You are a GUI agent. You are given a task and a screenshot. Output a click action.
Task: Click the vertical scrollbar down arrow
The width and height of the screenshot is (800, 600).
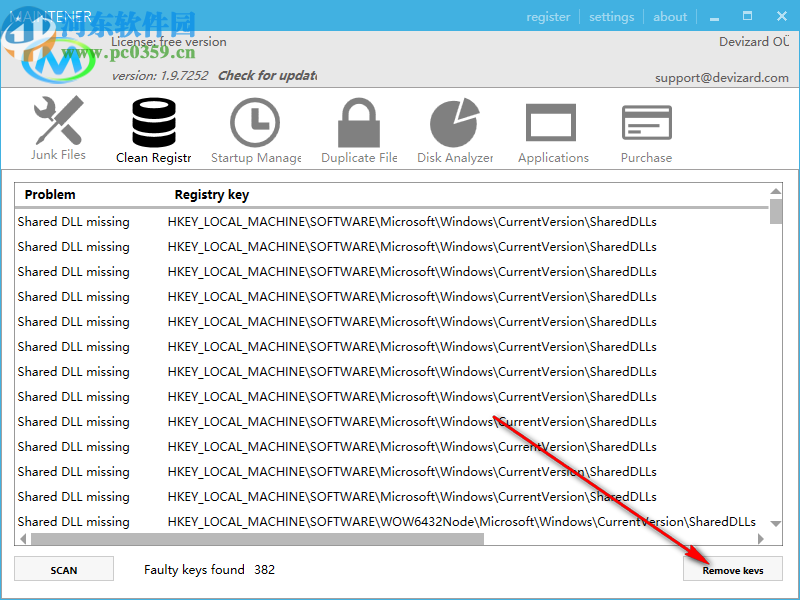pyautogui.click(x=776, y=523)
